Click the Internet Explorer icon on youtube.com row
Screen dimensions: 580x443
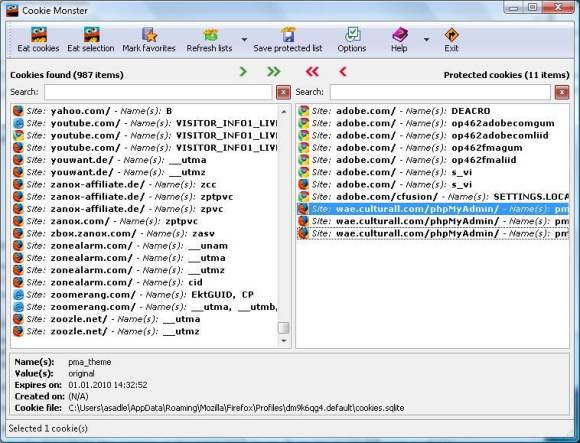pyautogui.click(x=18, y=123)
